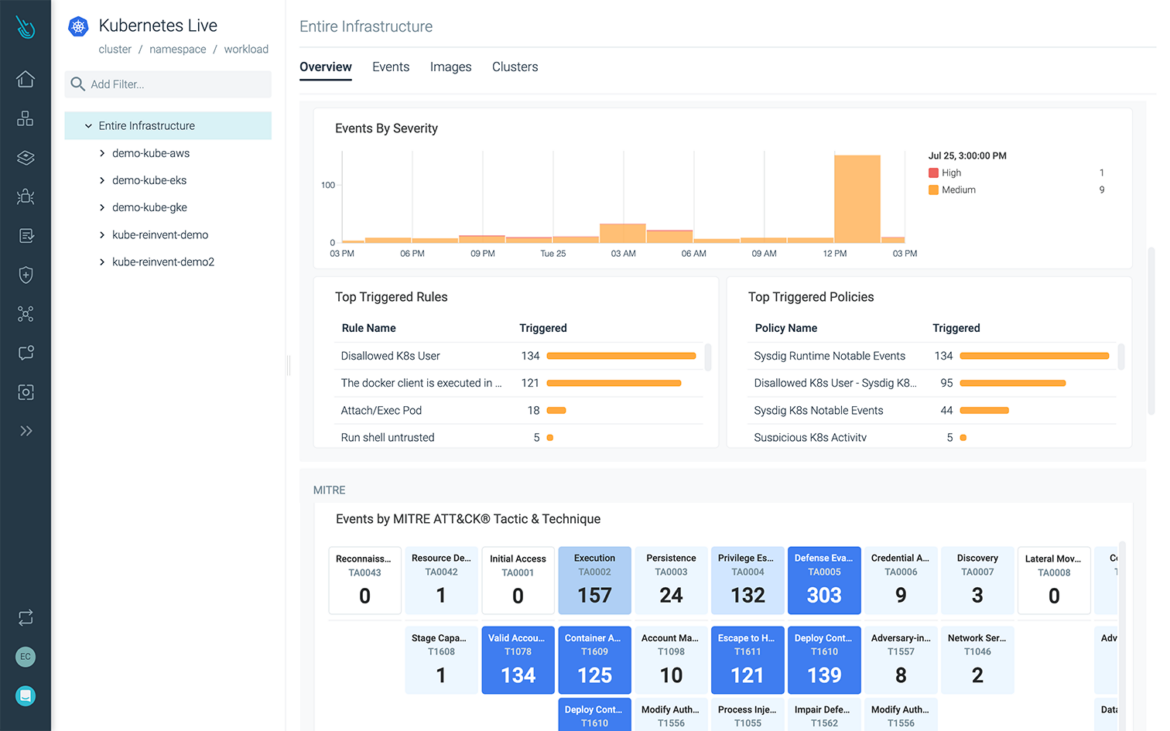The height and width of the screenshot is (731, 1170).
Task: Switch to the Events tab
Action: coord(390,67)
